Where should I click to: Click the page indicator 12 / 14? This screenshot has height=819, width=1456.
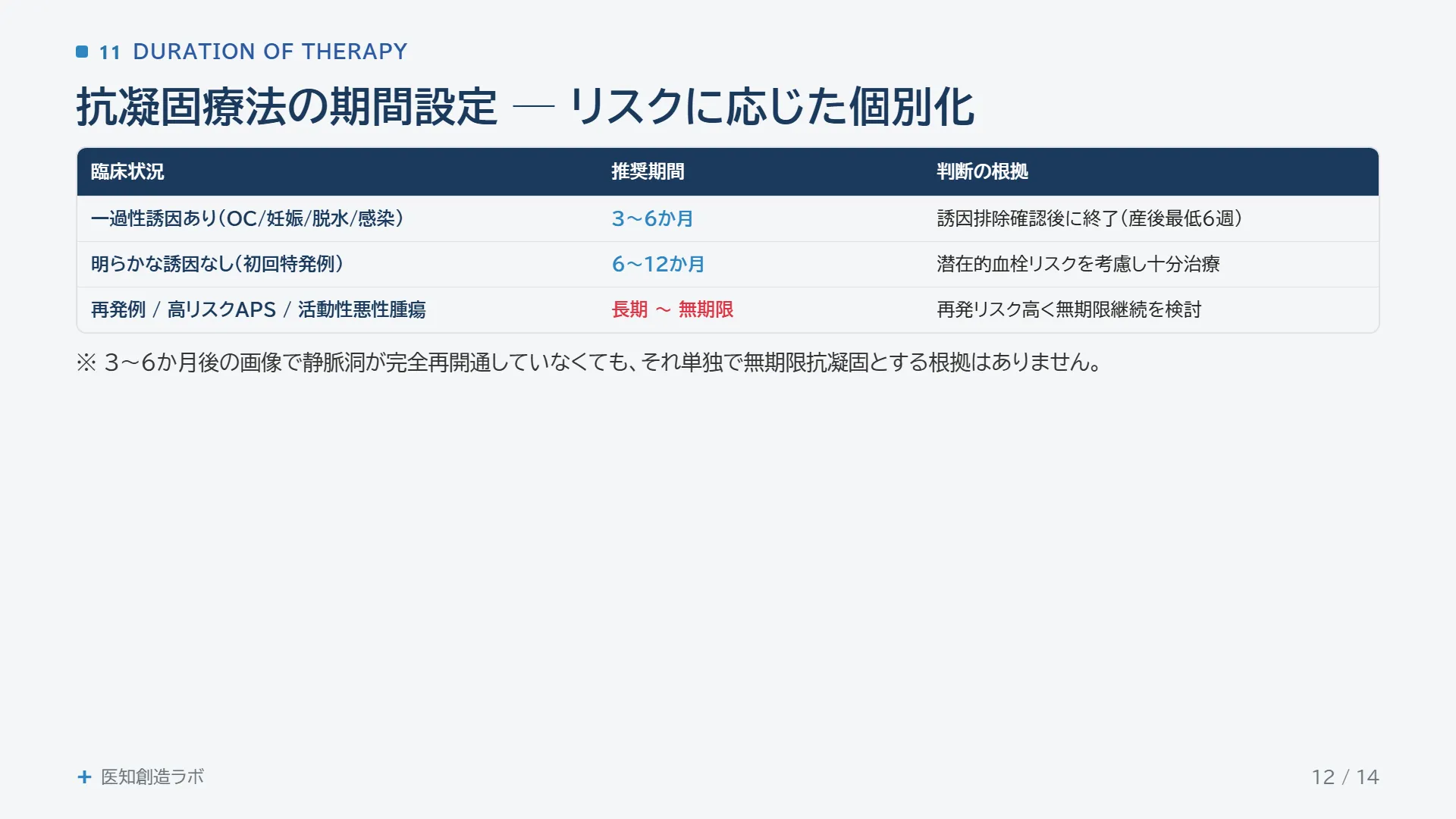point(1345,777)
